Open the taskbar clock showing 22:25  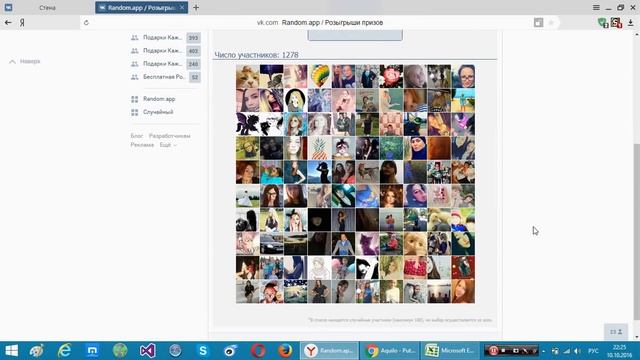pyautogui.click(x=619, y=351)
